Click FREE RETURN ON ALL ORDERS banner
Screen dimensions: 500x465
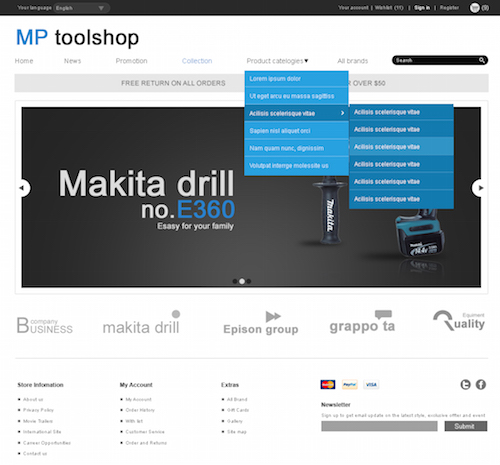(x=173, y=83)
